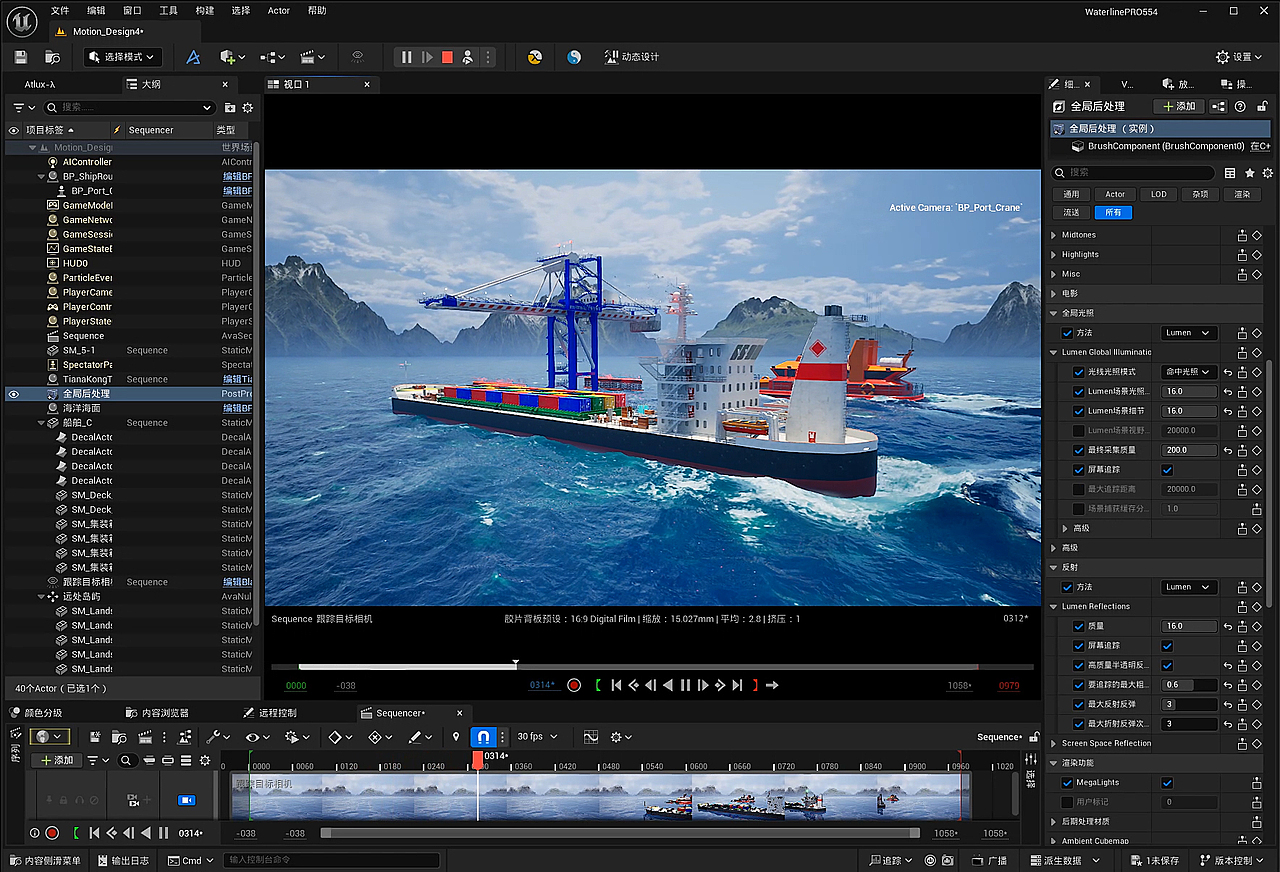The height and width of the screenshot is (872, 1280).
Task: Toggle the MegaLights value checkbox
Action: coord(1167,783)
